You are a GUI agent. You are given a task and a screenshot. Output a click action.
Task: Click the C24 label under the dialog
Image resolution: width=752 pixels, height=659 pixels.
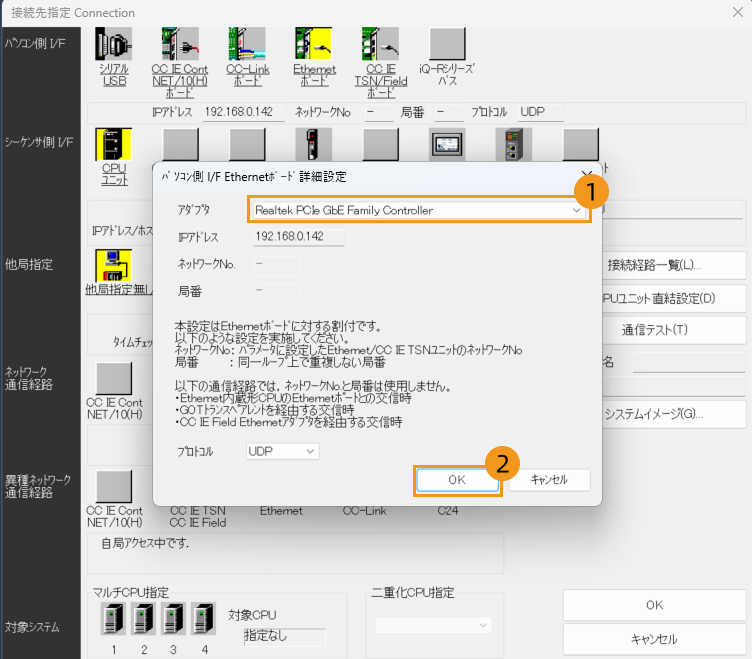447,511
